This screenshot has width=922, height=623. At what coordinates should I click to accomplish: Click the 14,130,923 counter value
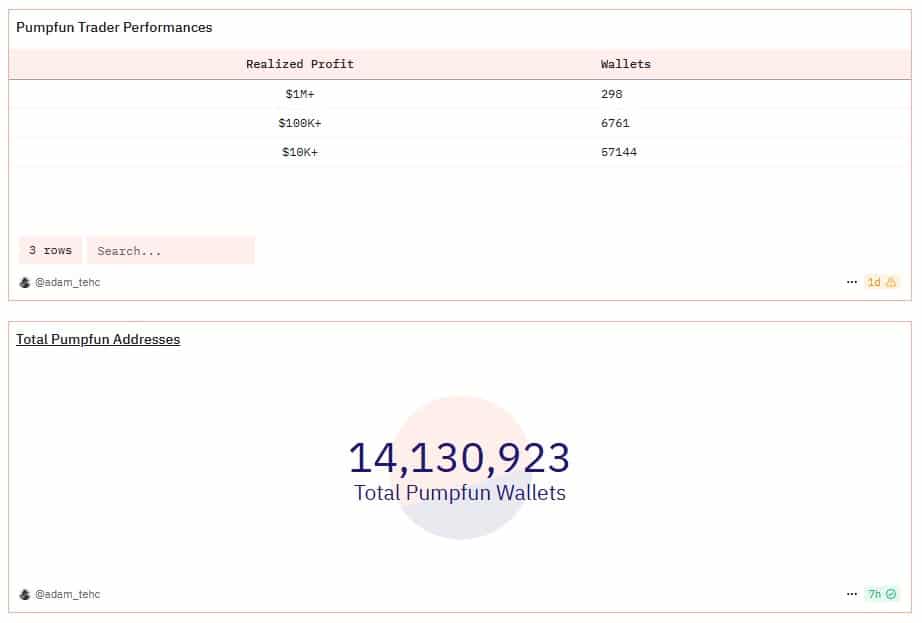coord(459,458)
